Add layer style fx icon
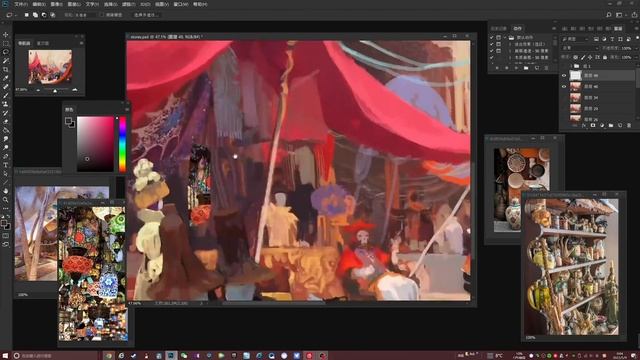 click(584, 125)
